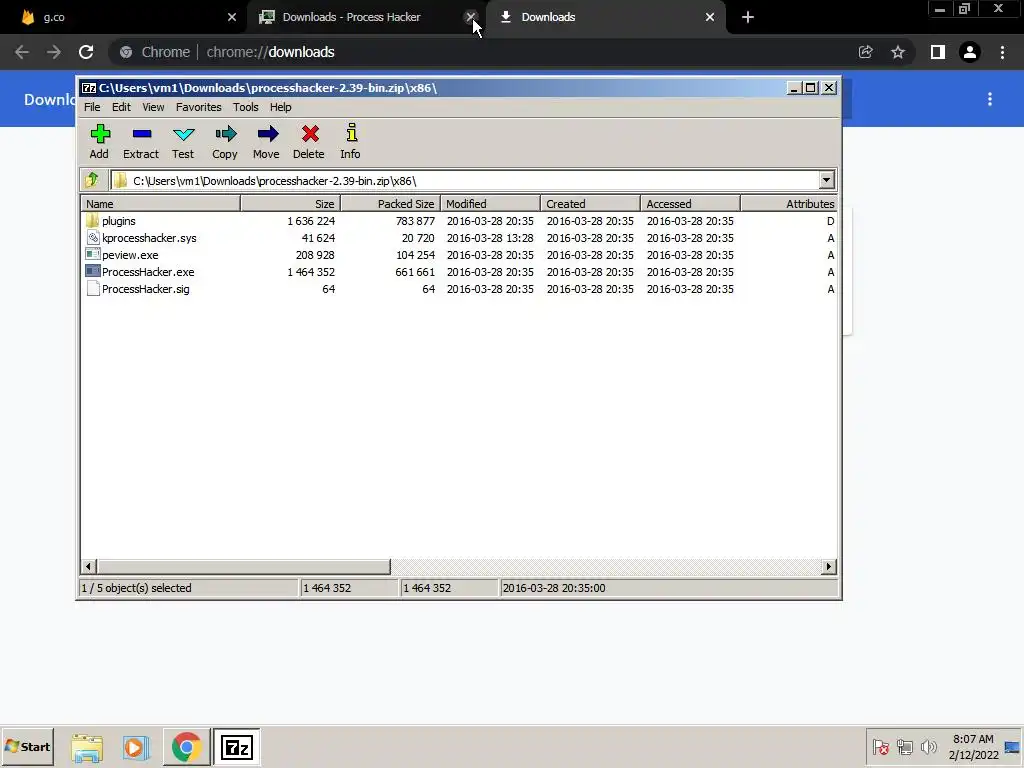
Task: Open the volume speaker tray icon
Action: pyautogui.click(x=928, y=746)
